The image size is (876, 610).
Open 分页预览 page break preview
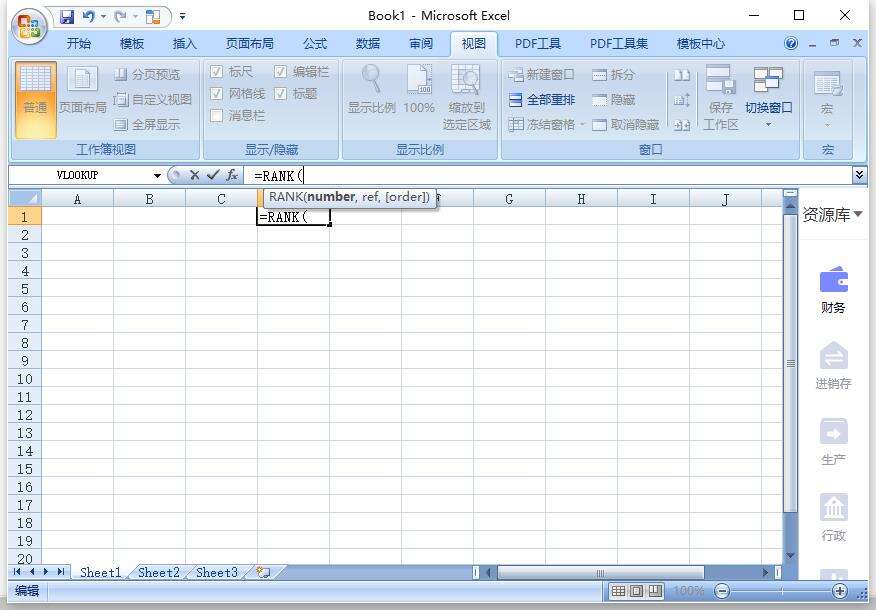coord(147,74)
